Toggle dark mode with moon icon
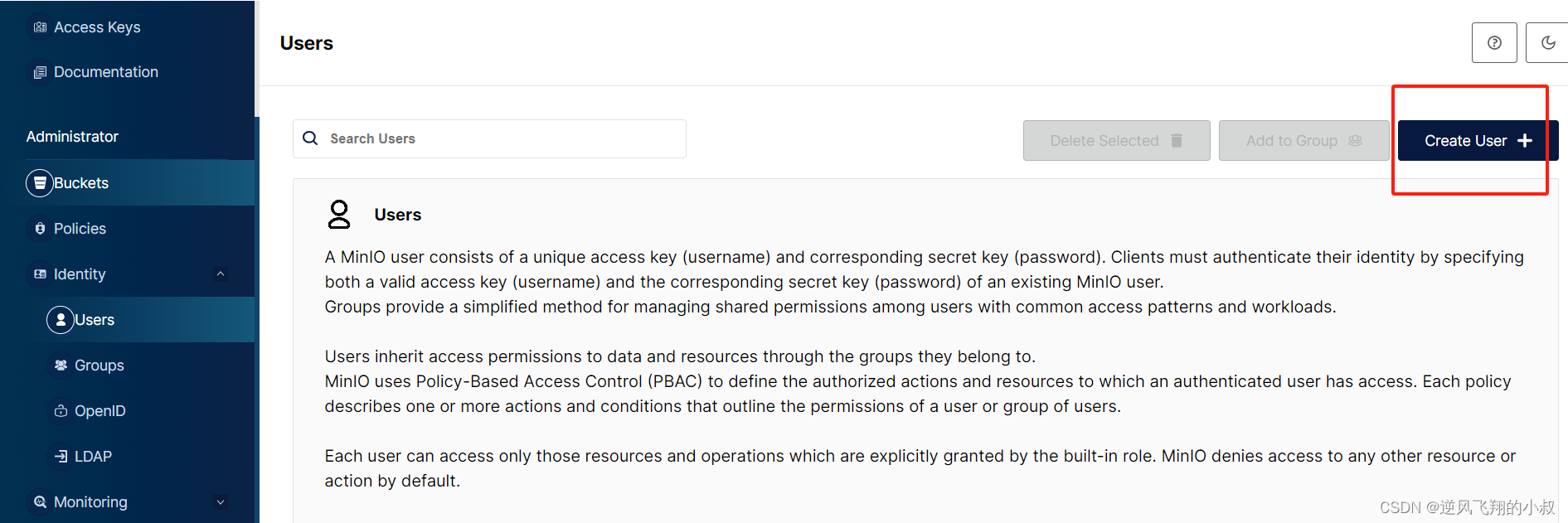 (1547, 43)
